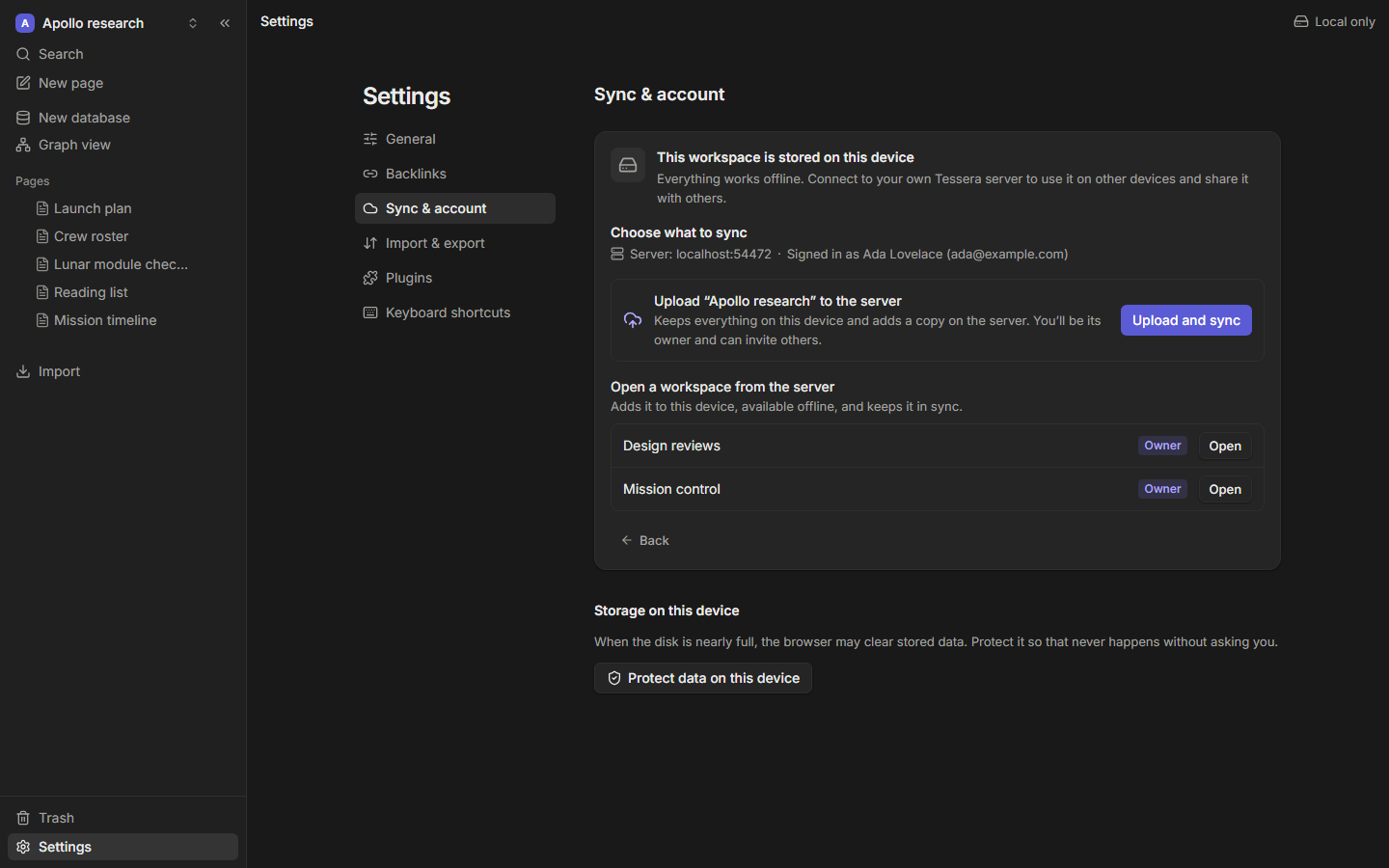Create a New page
The height and width of the screenshot is (868, 1389).
coord(123,83)
